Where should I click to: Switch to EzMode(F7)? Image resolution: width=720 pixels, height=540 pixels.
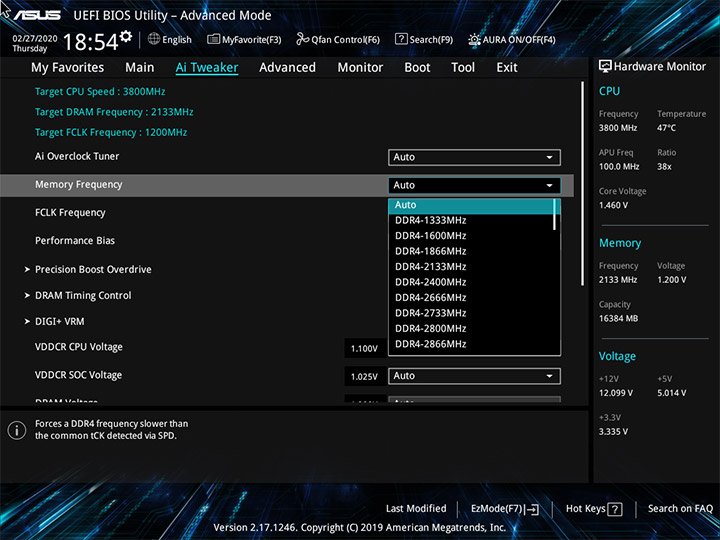point(505,509)
